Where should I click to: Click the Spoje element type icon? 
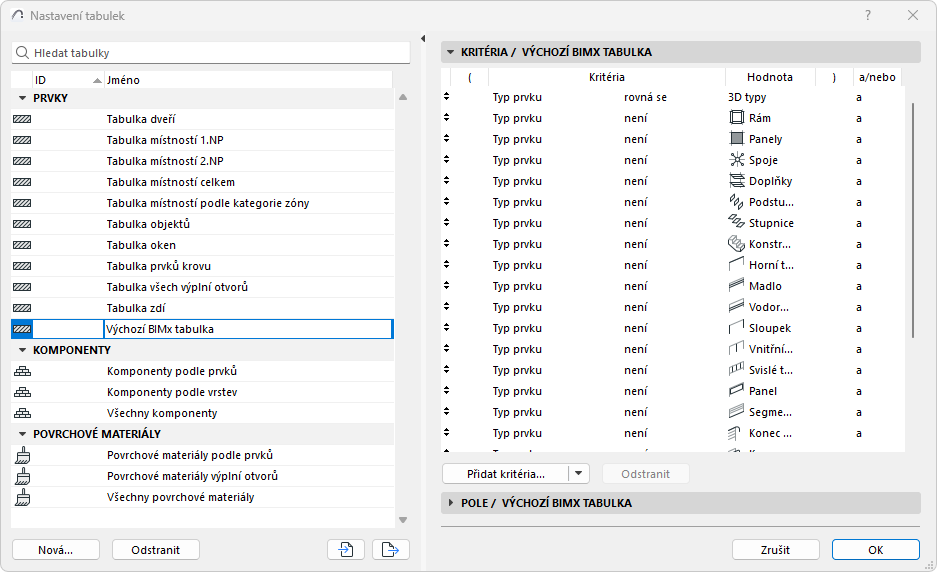click(738, 160)
